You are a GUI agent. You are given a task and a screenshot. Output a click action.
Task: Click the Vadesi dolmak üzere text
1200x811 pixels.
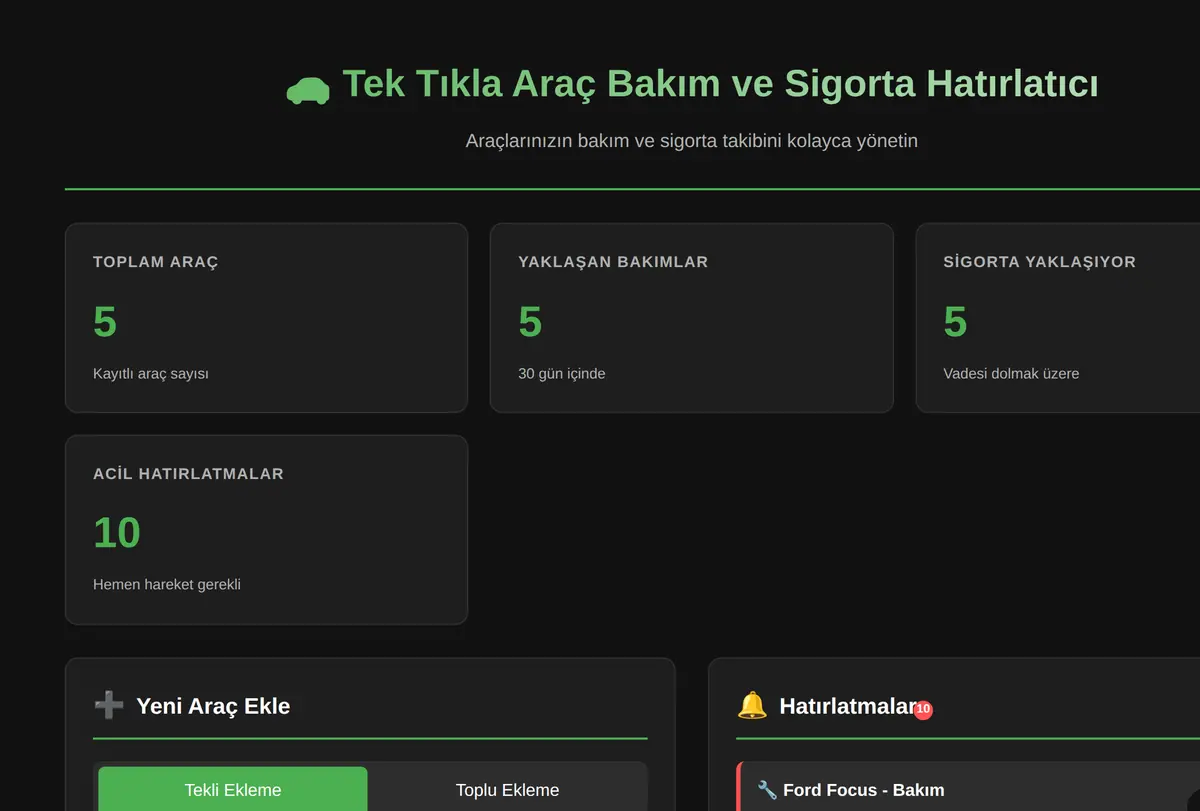(x=1011, y=374)
